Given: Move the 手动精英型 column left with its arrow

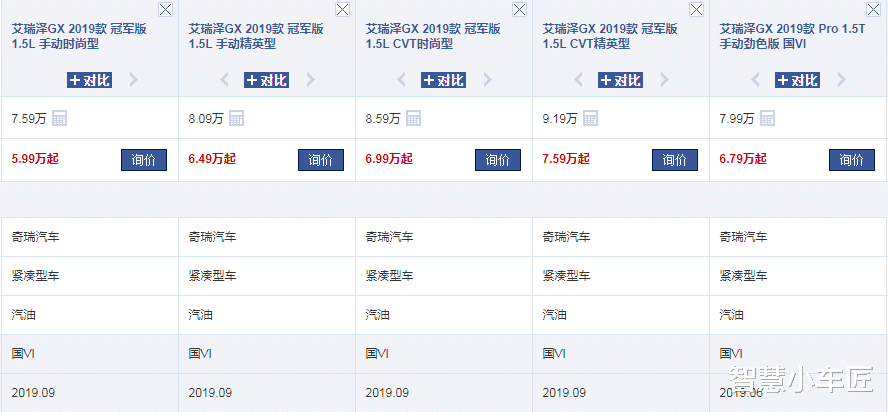Looking at the screenshot, I should (224, 80).
